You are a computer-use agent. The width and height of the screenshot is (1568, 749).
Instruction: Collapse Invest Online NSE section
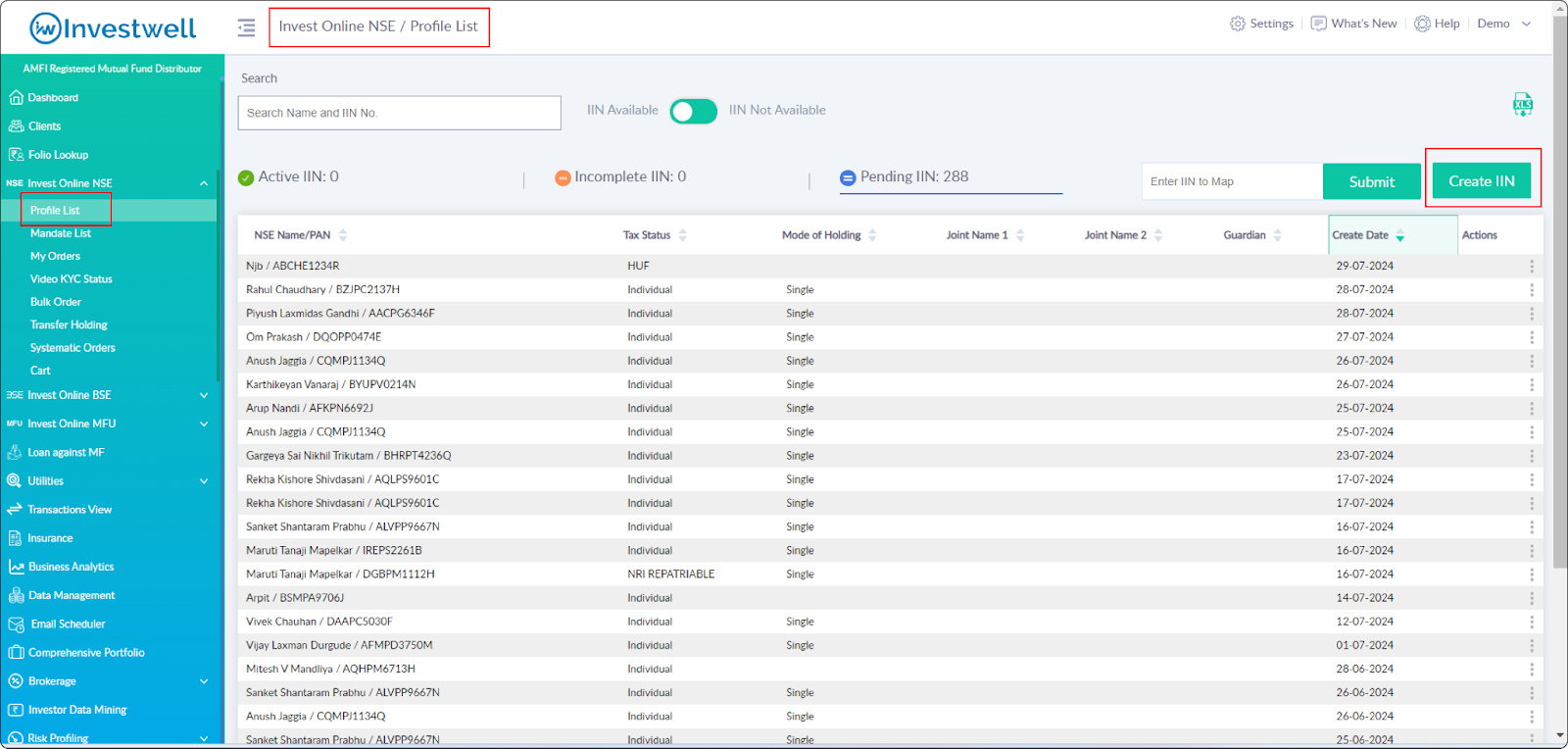tap(204, 183)
